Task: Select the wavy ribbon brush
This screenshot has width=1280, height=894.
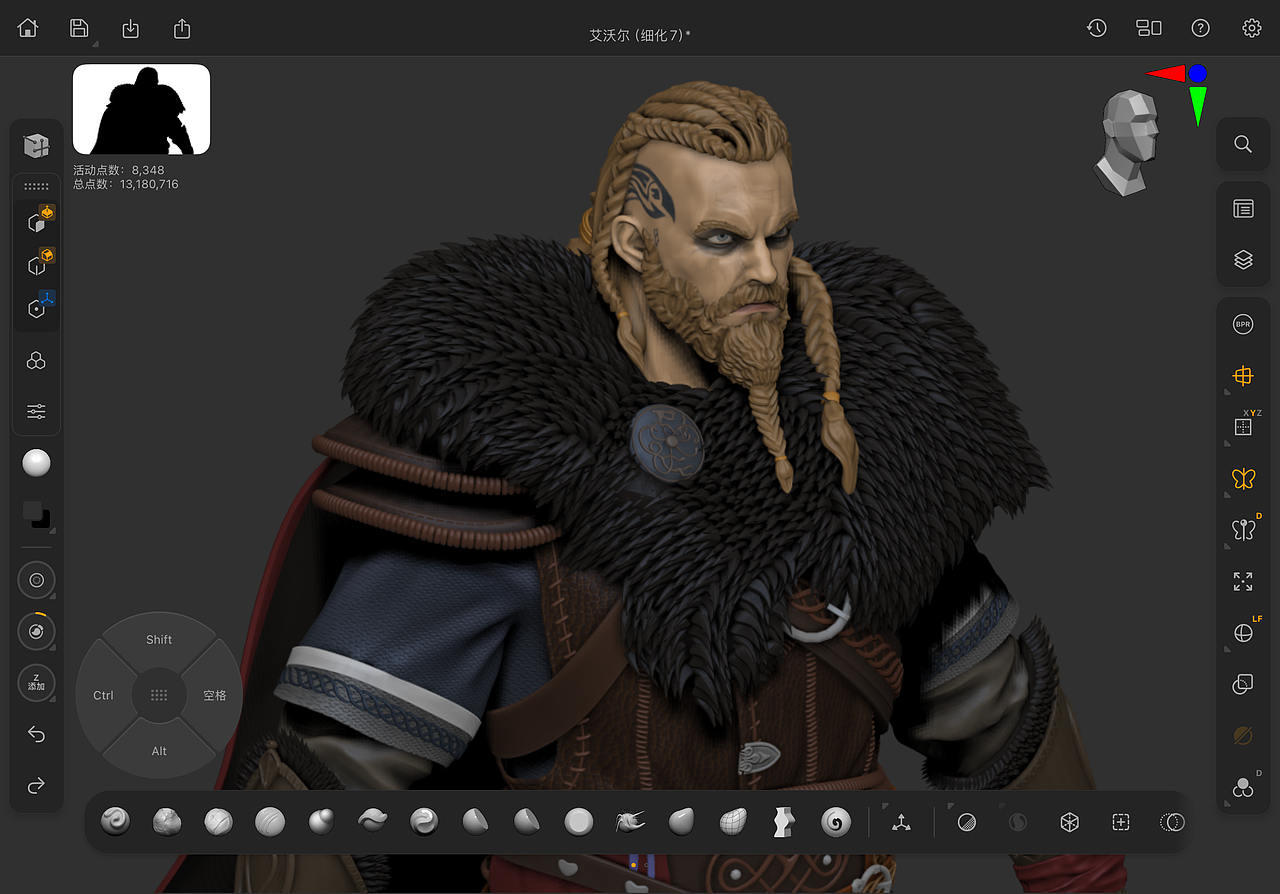Action: pos(373,822)
